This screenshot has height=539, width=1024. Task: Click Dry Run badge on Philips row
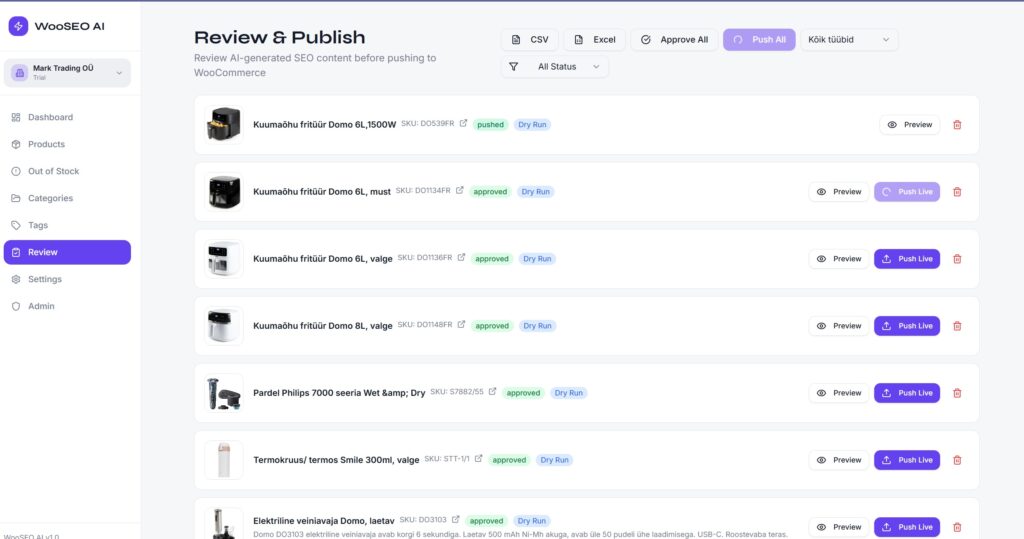pyautogui.click(x=569, y=393)
